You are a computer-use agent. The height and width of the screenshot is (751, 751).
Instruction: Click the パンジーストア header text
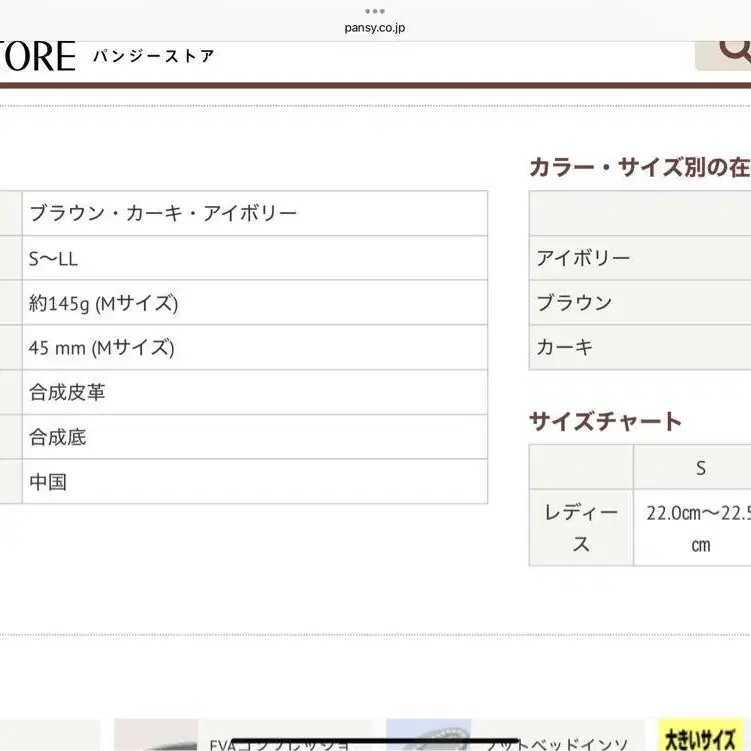pyautogui.click(x=154, y=56)
